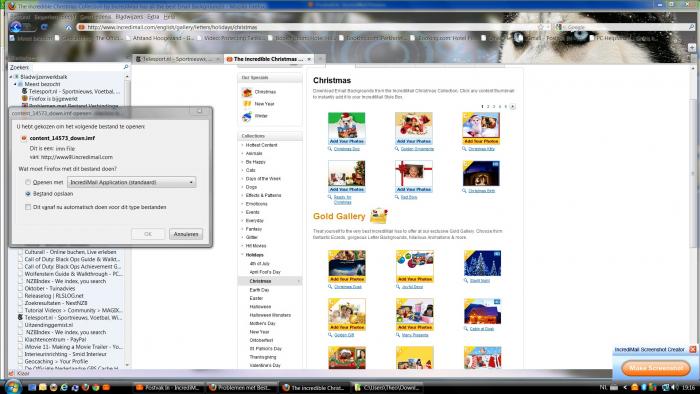Click the sidebar search magnifier icon
Screen dimensions: 700x394
point(125,67)
